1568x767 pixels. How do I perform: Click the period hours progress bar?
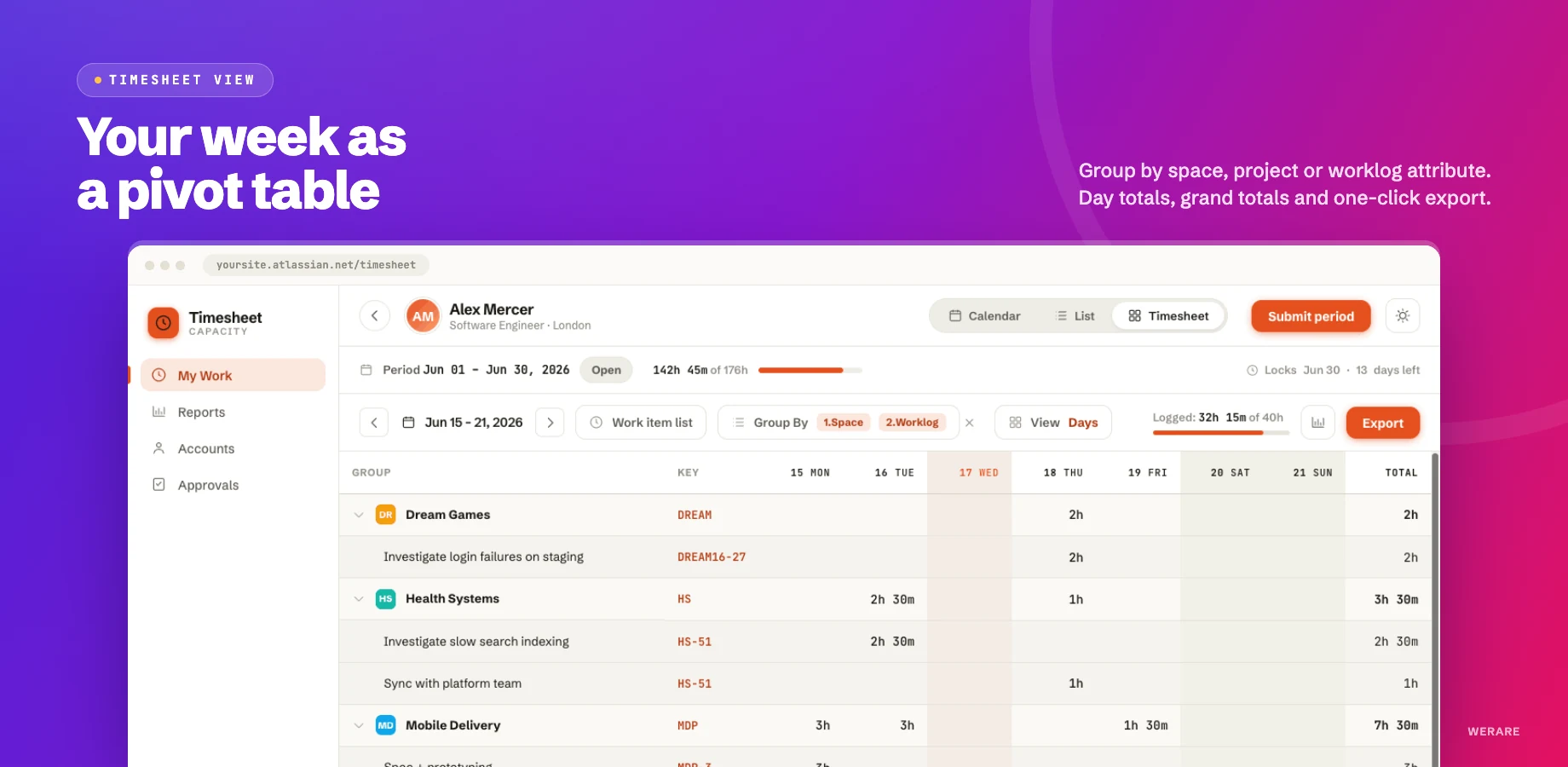coord(810,370)
